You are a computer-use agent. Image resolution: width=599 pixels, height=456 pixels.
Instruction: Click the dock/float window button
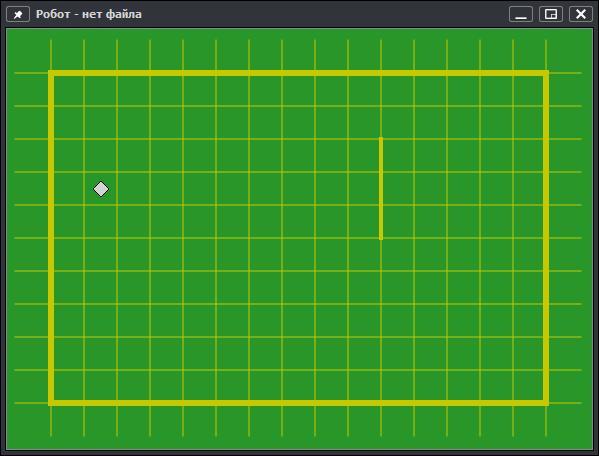(x=550, y=14)
